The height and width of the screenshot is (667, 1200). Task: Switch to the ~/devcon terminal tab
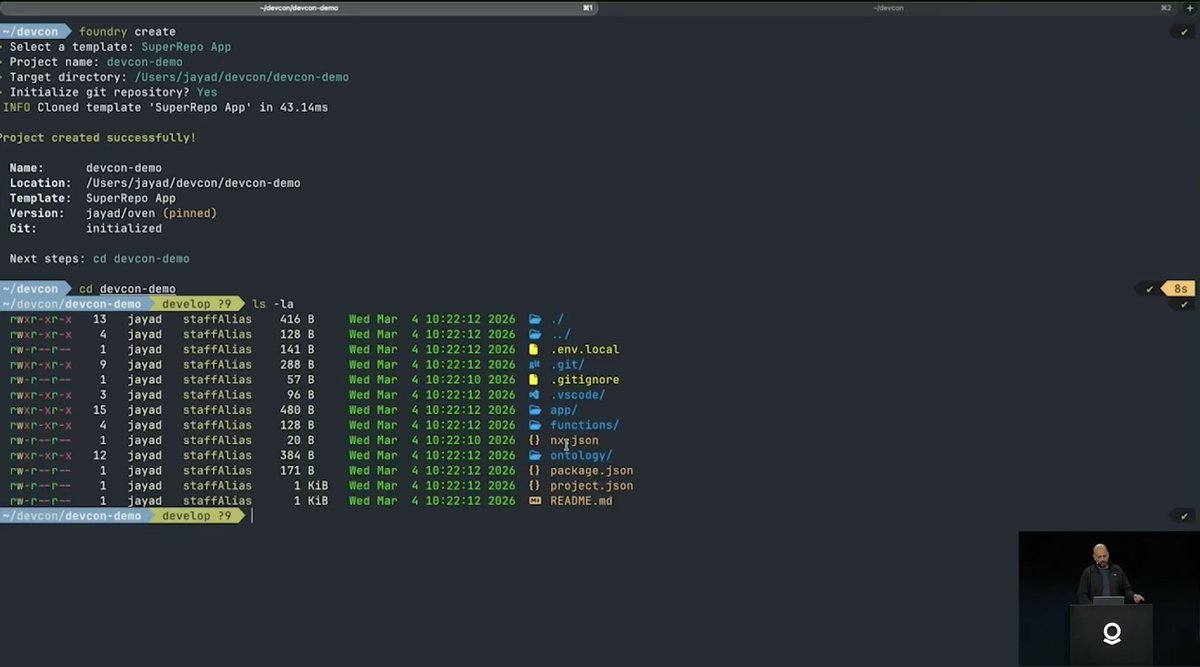[888, 7]
